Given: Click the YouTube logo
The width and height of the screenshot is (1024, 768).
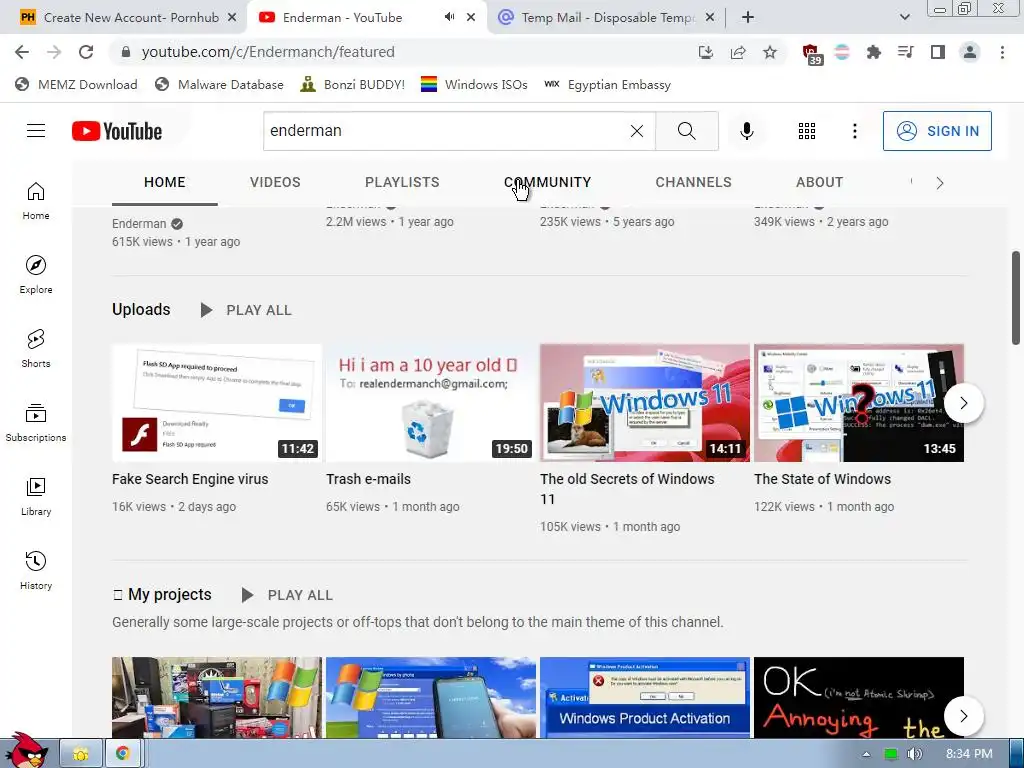Looking at the screenshot, I should click(117, 131).
